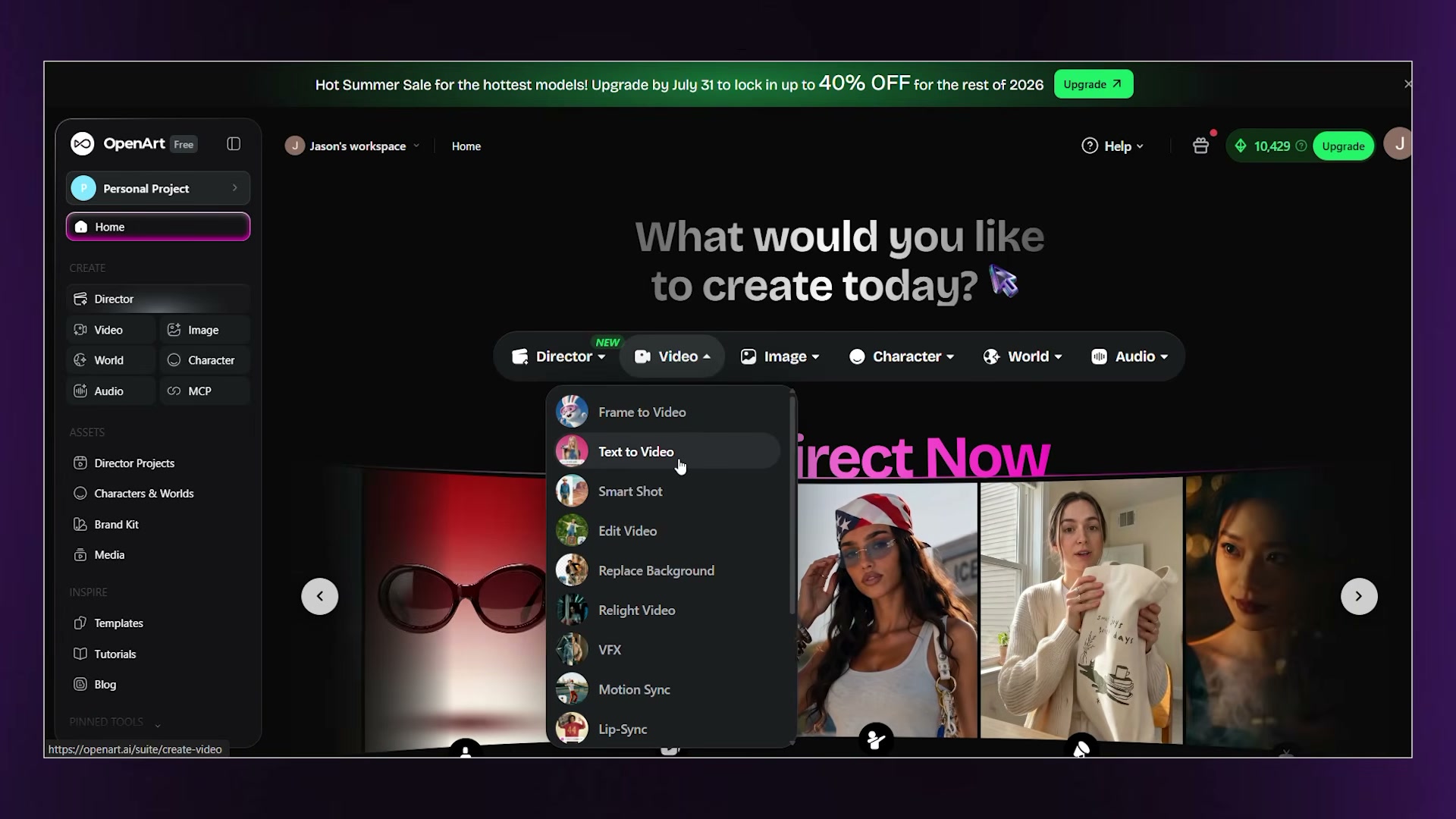Click the Edit Video thumbnail icon
The height and width of the screenshot is (819, 1456).
[x=572, y=531]
